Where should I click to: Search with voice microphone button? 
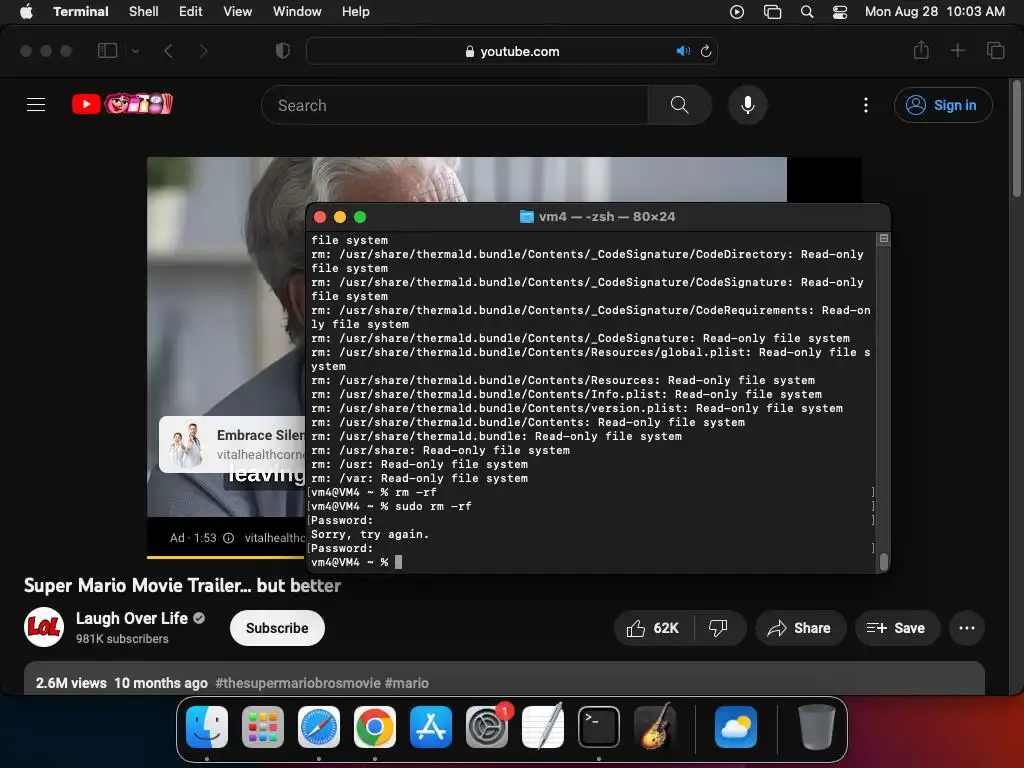pos(748,105)
